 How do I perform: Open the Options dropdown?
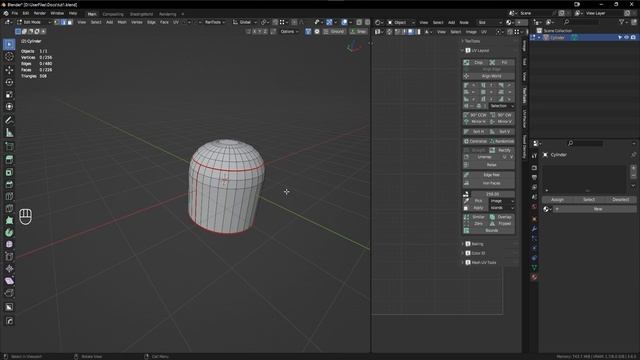tap(289, 31)
